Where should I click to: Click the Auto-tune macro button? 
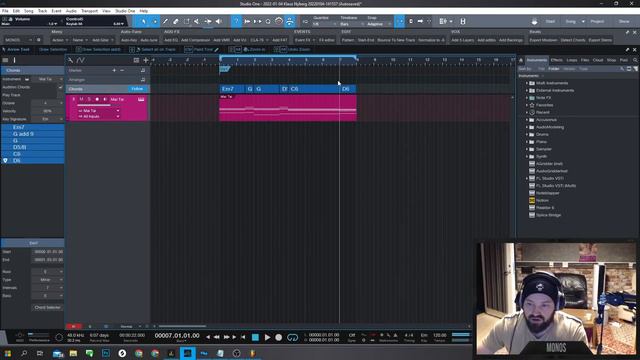(149, 40)
